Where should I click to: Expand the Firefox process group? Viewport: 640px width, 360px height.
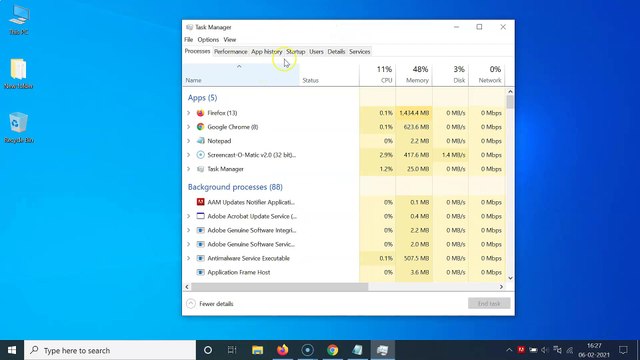point(189,113)
